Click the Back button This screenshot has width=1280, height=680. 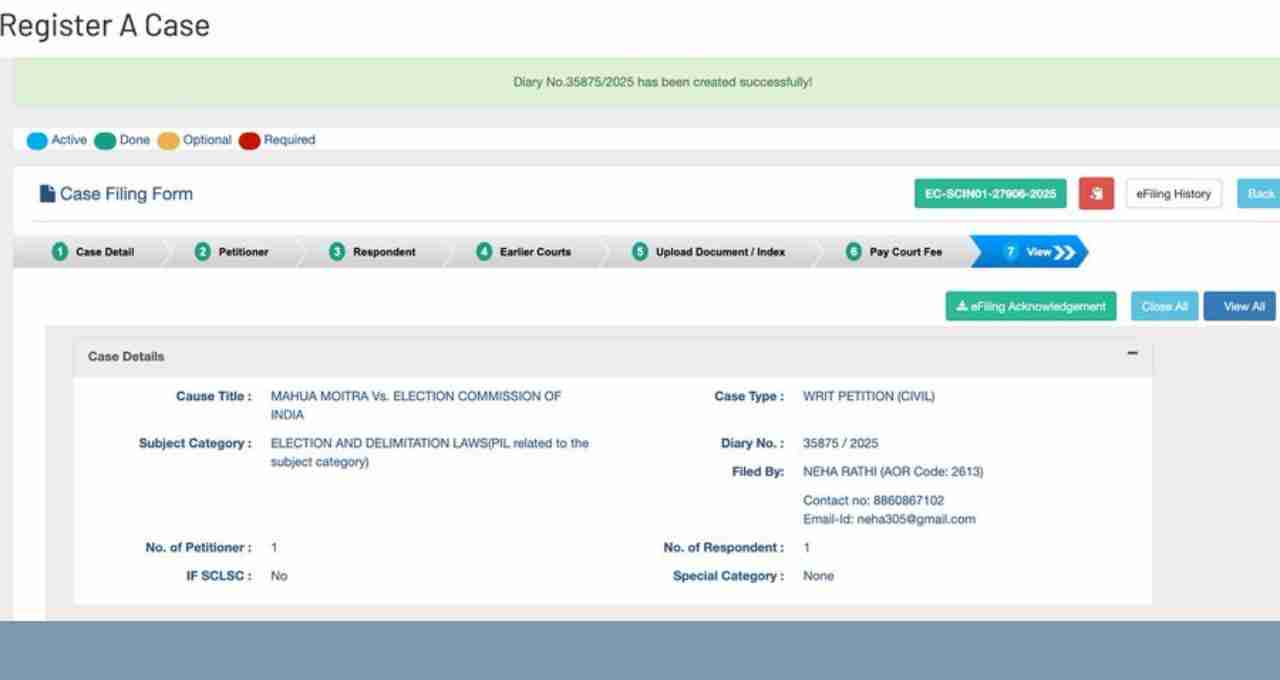click(1259, 194)
